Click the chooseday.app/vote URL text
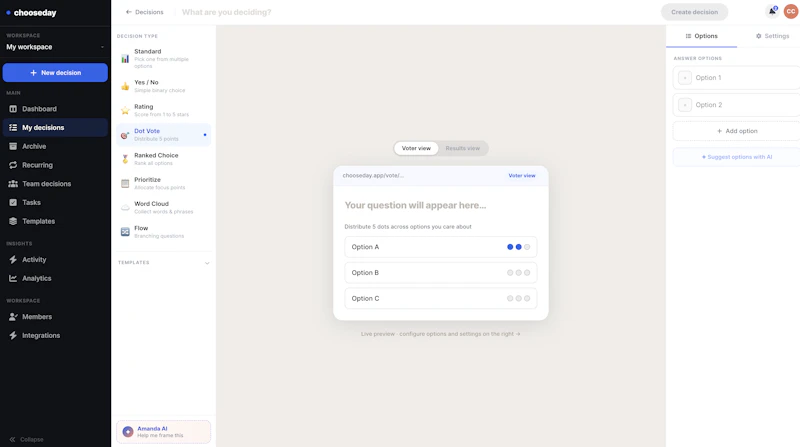This screenshot has height=447, width=800. [x=373, y=176]
